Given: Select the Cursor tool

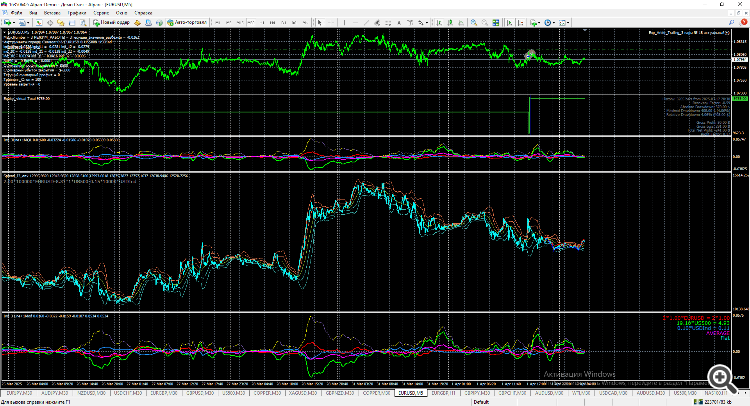Looking at the screenshot, I should [320, 22].
